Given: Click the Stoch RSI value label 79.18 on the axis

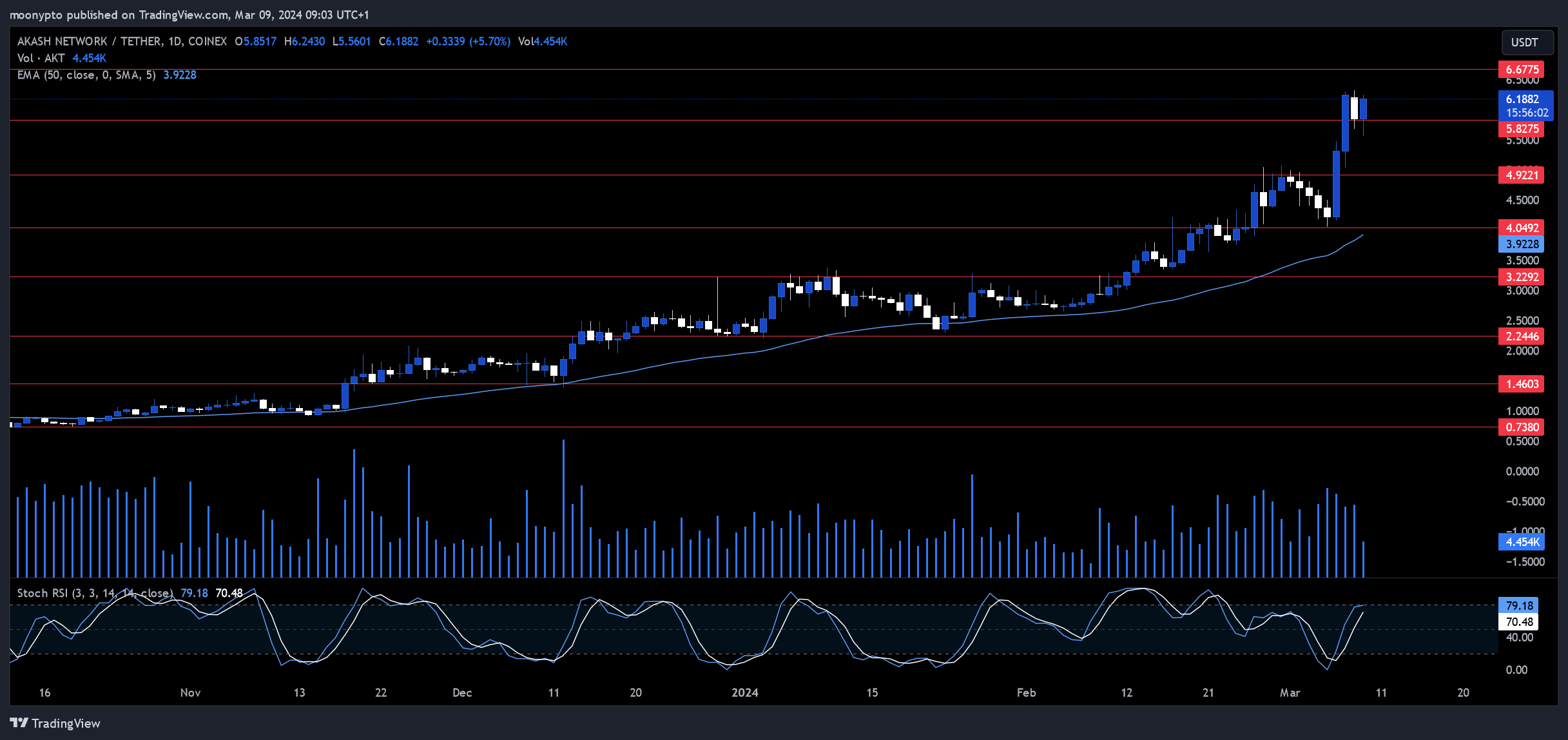Looking at the screenshot, I should (x=1518, y=605).
